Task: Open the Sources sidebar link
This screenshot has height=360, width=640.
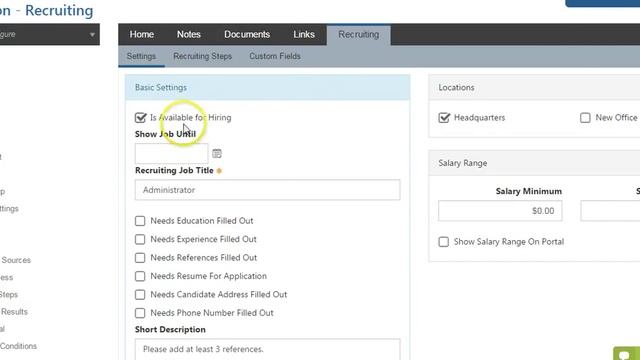Action: [x=16, y=260]
